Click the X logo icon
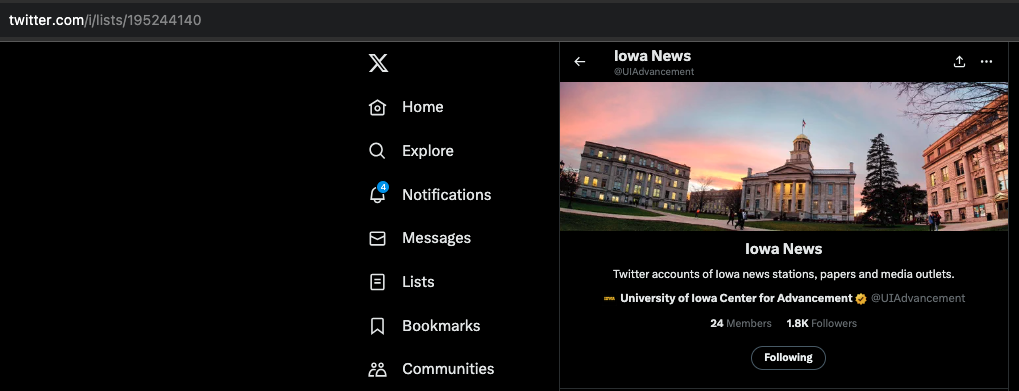 pyautogui.click(x=378, y=63)
